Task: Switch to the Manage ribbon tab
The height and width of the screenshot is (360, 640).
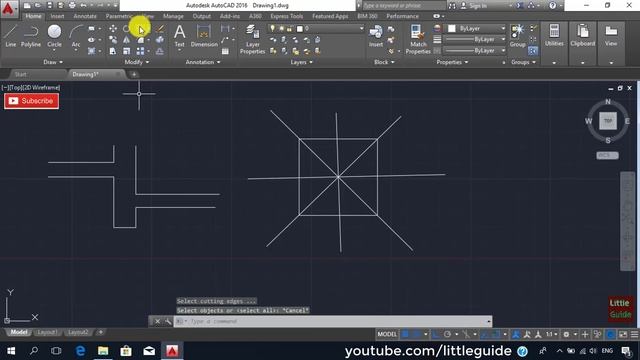Action: [x=173, y=16]
